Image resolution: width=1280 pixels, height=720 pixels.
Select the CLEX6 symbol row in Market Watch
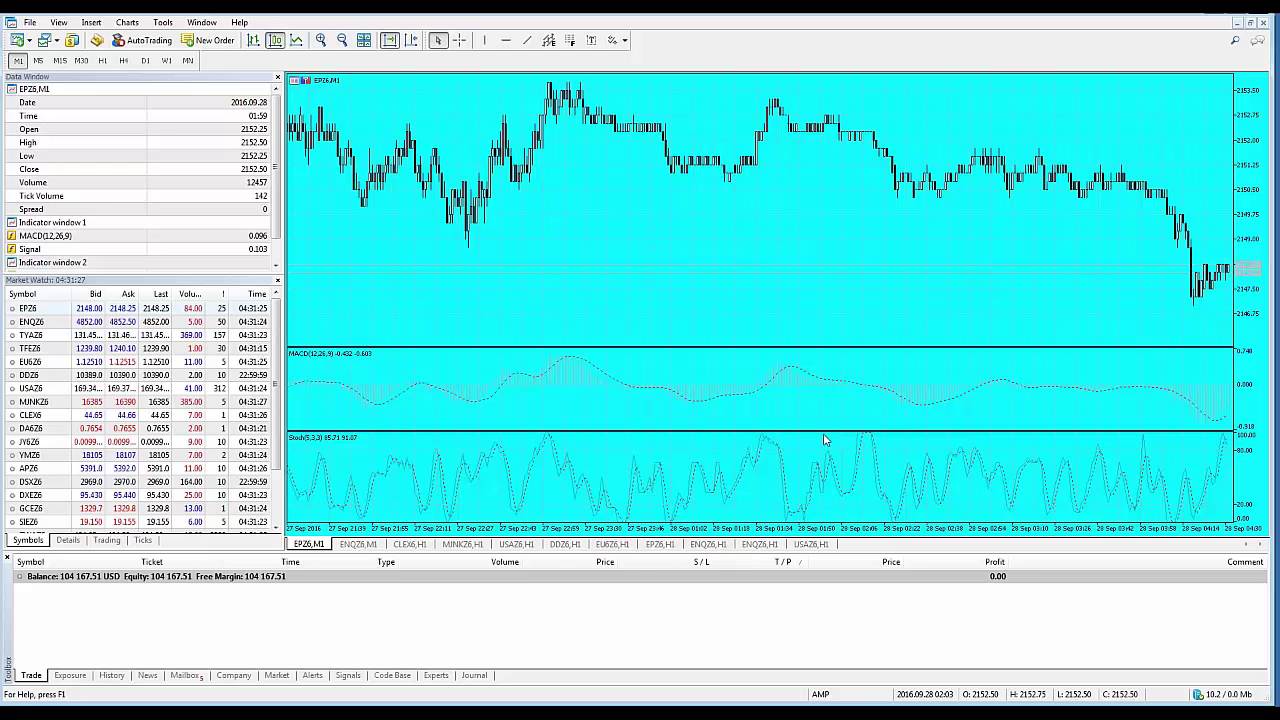[x=138, y=415]
